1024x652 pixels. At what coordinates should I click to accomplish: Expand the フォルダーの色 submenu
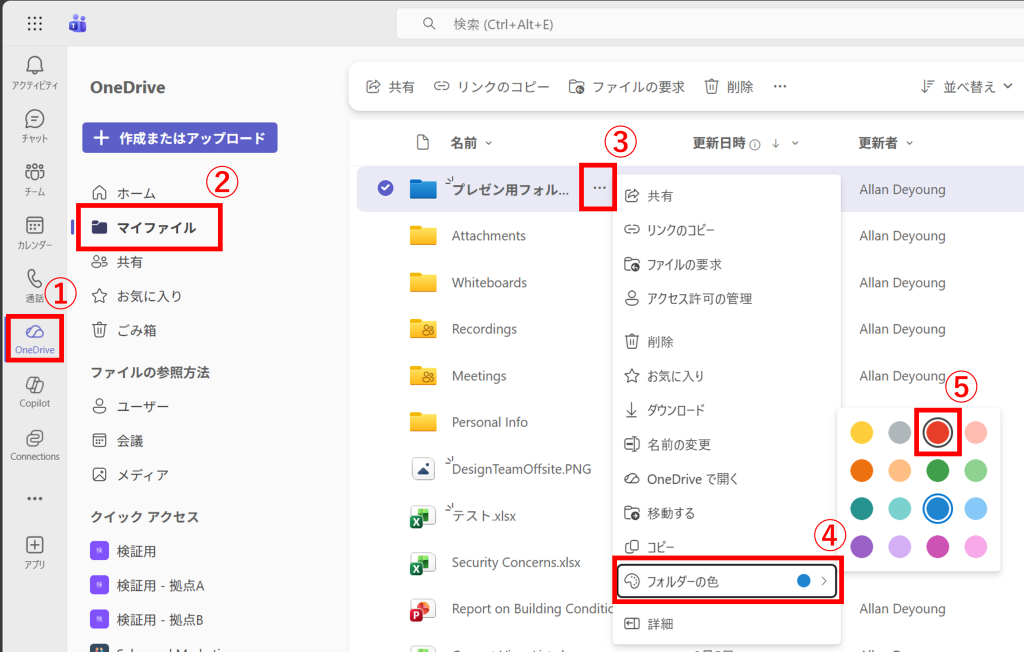[x=727, y=581]
